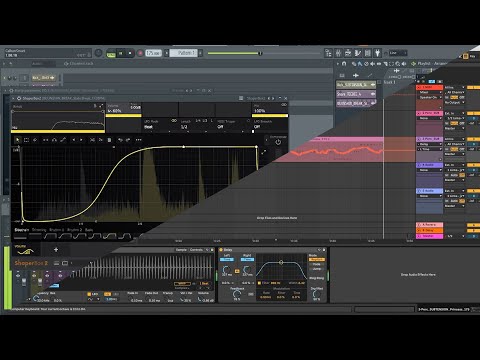Toggle the Delay filter enable square
Viewport: 480px width, 360px height.
pos(259,283)
